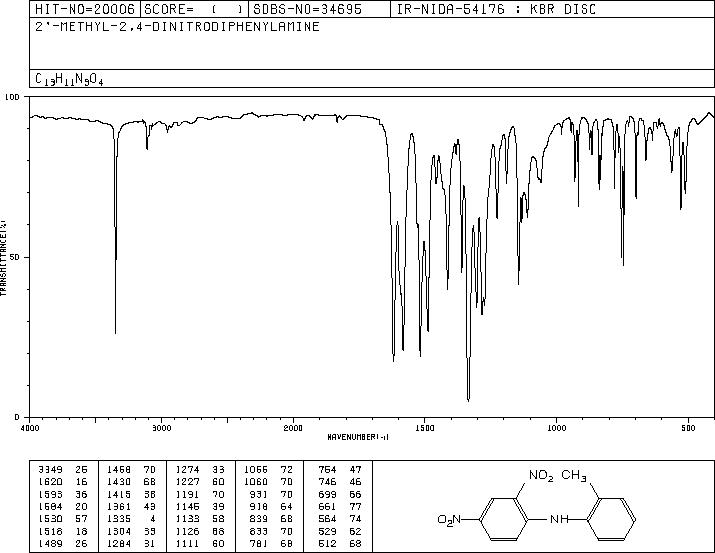
Task: Click peak value 1620 in the table
Action: click(x=50, y=481)
